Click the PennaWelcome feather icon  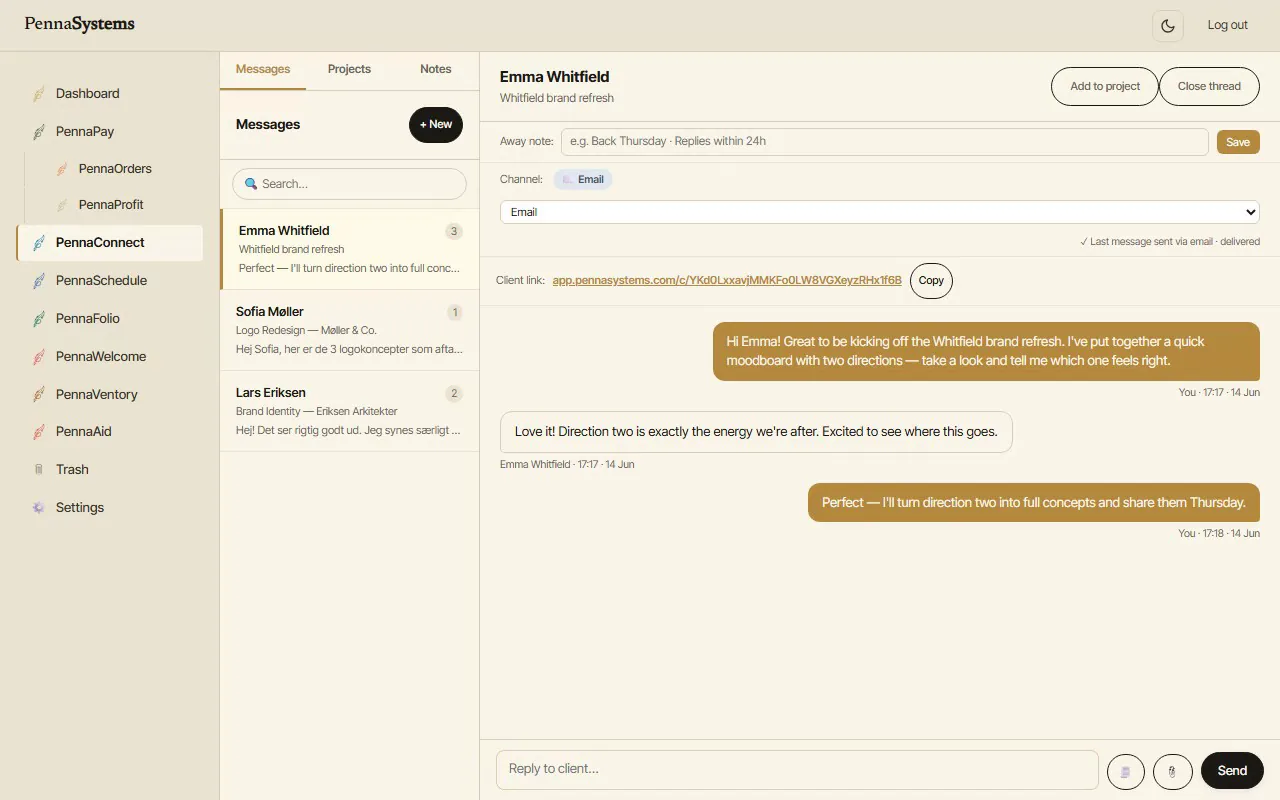38,357
